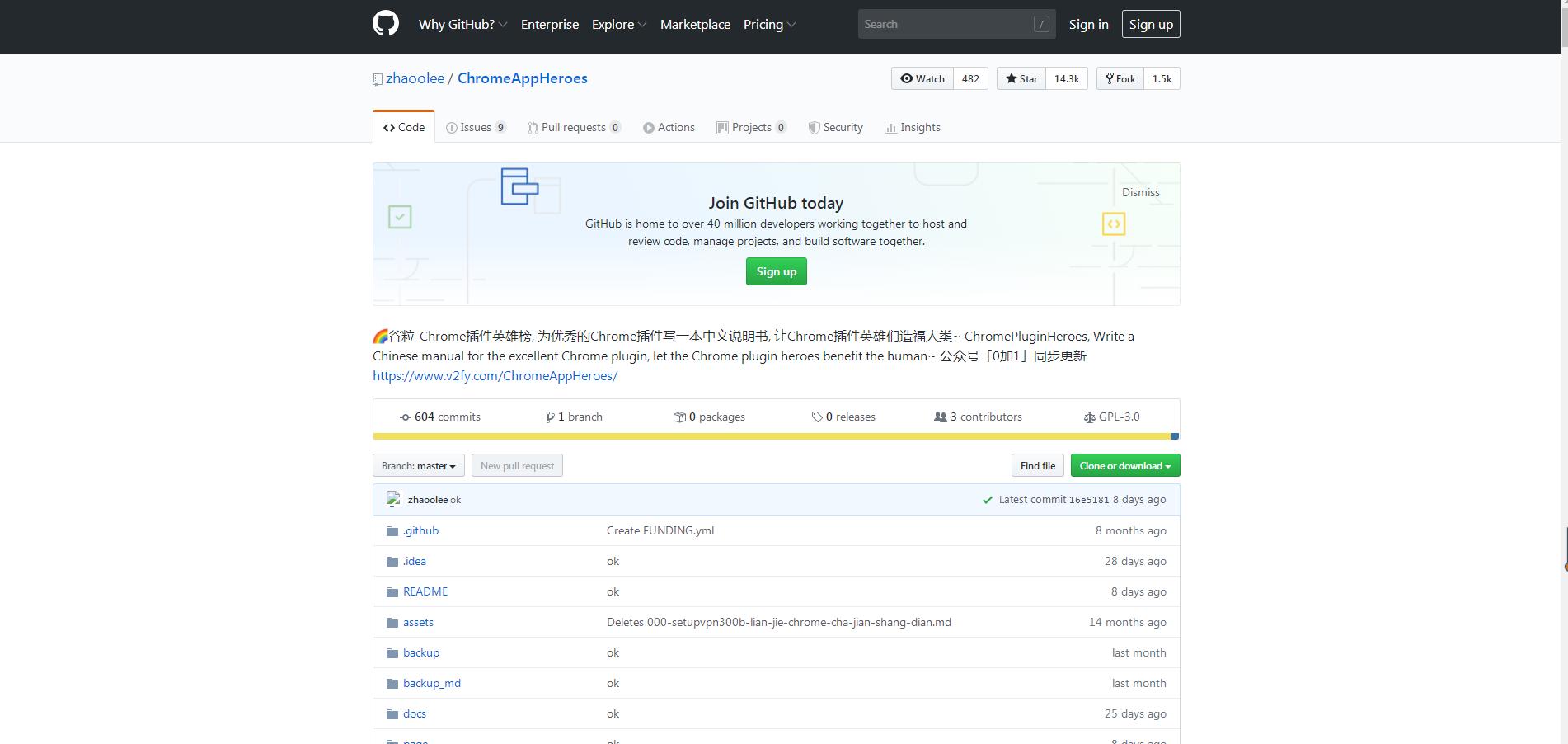Open the Branch: master selector
The image size is (1568, 744).
click(x=419, y=465)
